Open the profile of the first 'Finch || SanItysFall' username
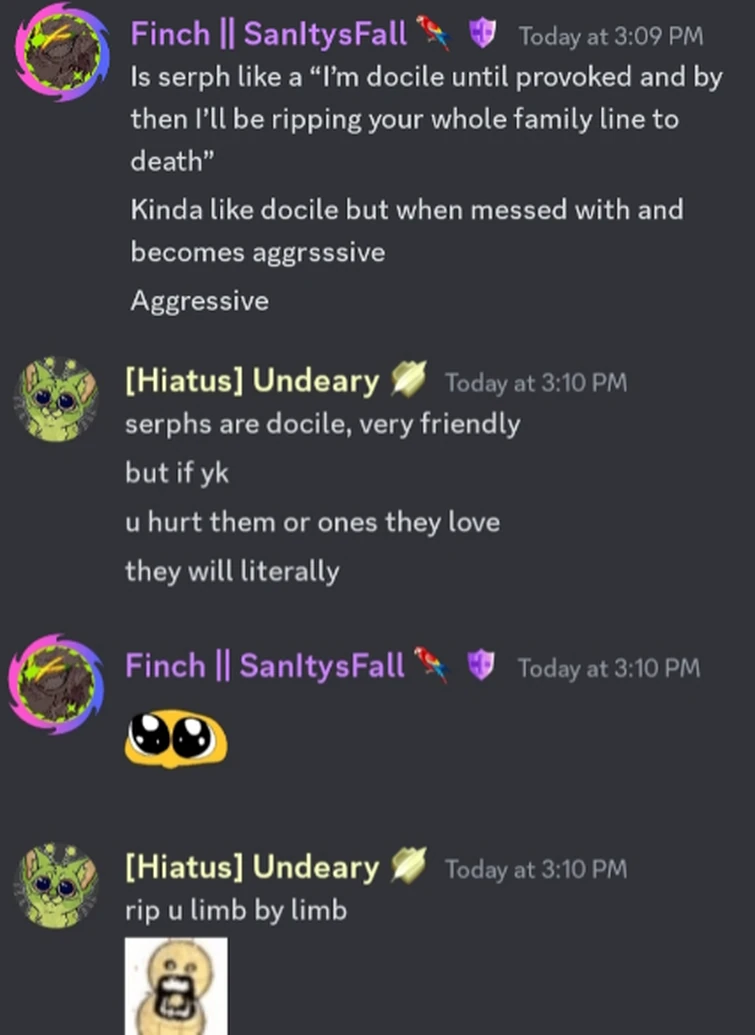 (269, 34)
